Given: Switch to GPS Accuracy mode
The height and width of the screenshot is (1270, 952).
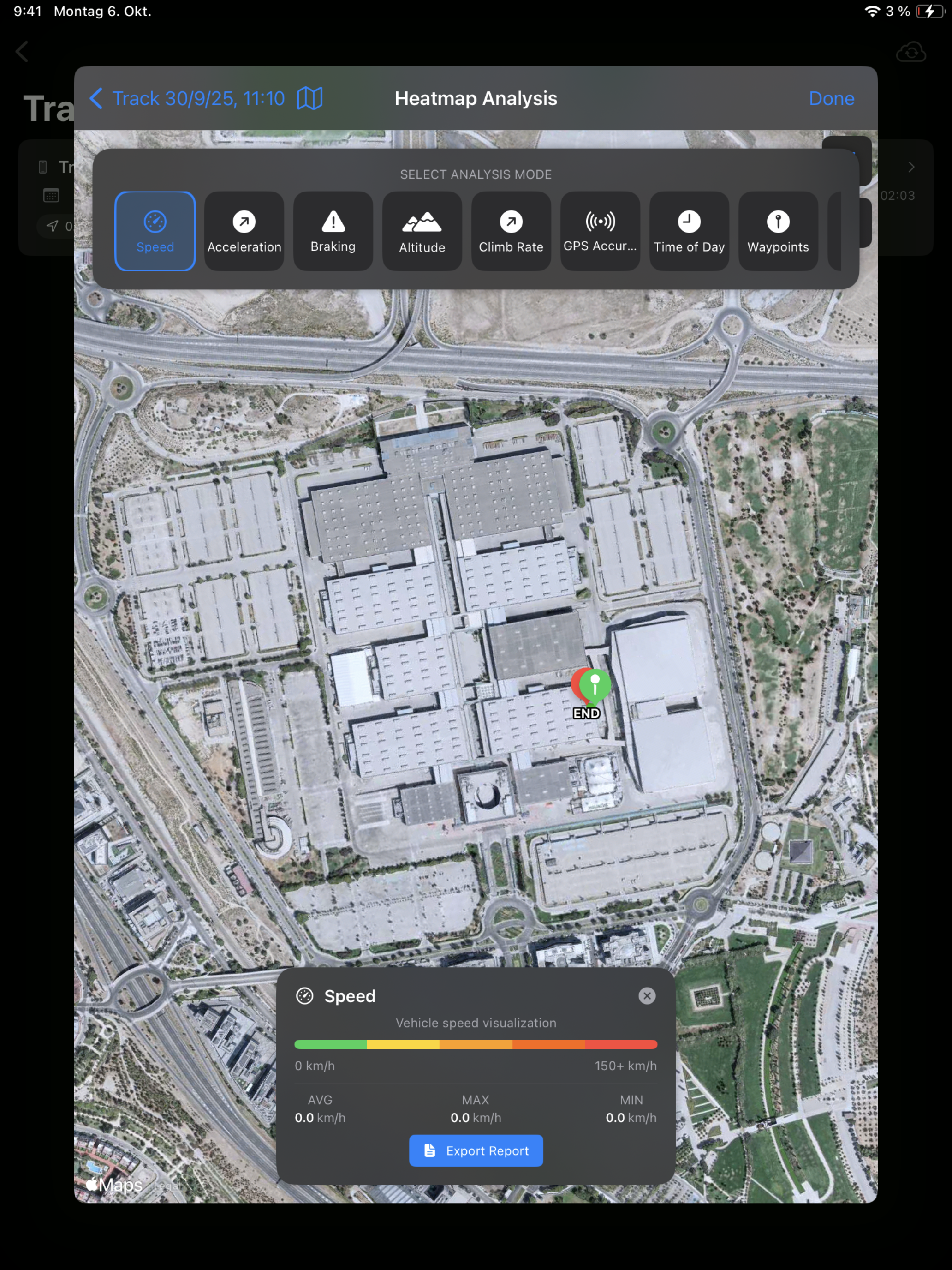Looking at the screenshot, I should (600, 231).
